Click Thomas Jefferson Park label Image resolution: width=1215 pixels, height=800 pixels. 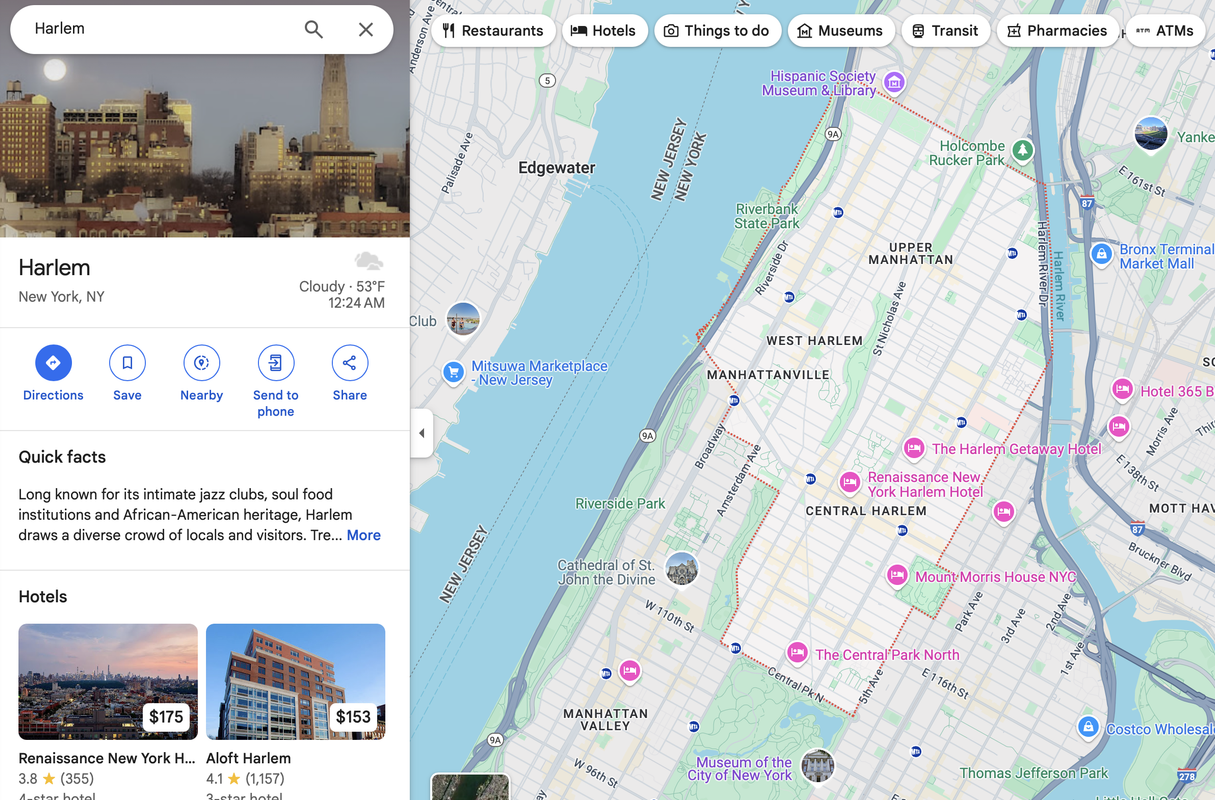(x=1034, y=773)
